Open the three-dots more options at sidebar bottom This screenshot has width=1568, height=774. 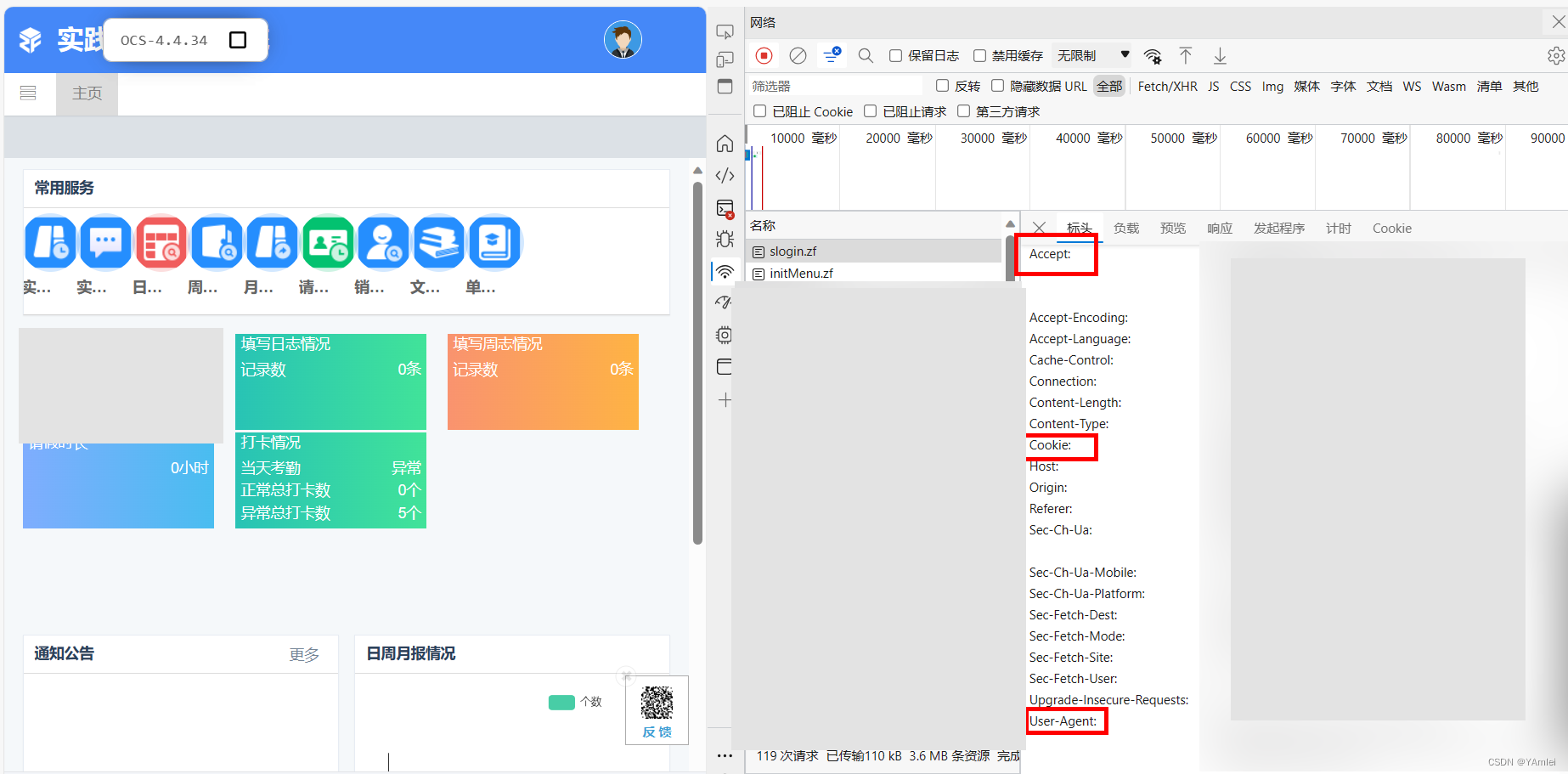pyautogui.click(x=725, y=755)
